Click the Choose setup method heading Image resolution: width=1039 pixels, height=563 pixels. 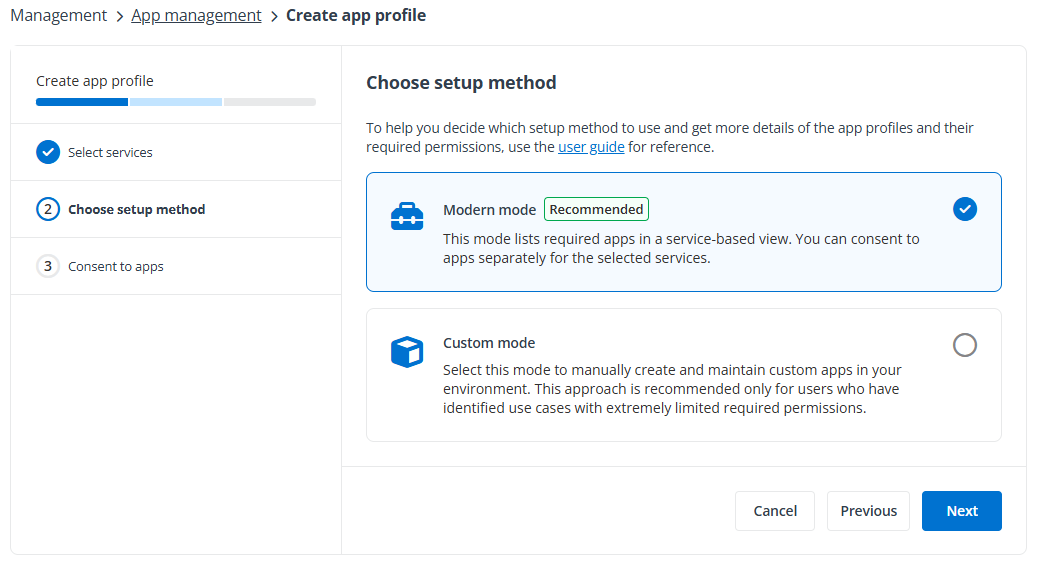(x=461, y=83)
